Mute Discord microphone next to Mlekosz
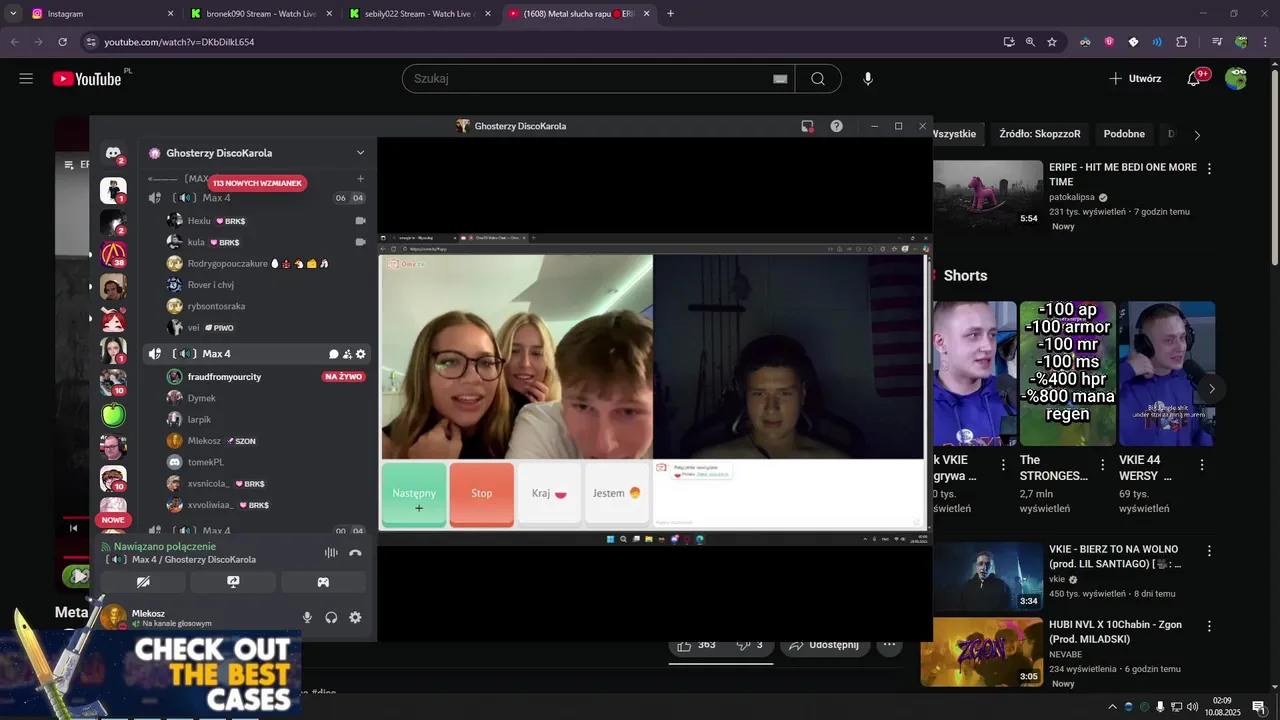Screen dimensions: 1280x720 point(307,618)
